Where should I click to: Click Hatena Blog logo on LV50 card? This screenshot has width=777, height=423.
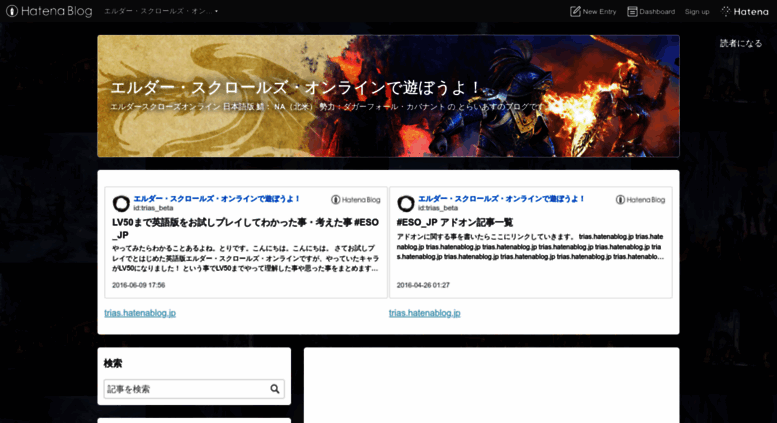click(355, 200)
